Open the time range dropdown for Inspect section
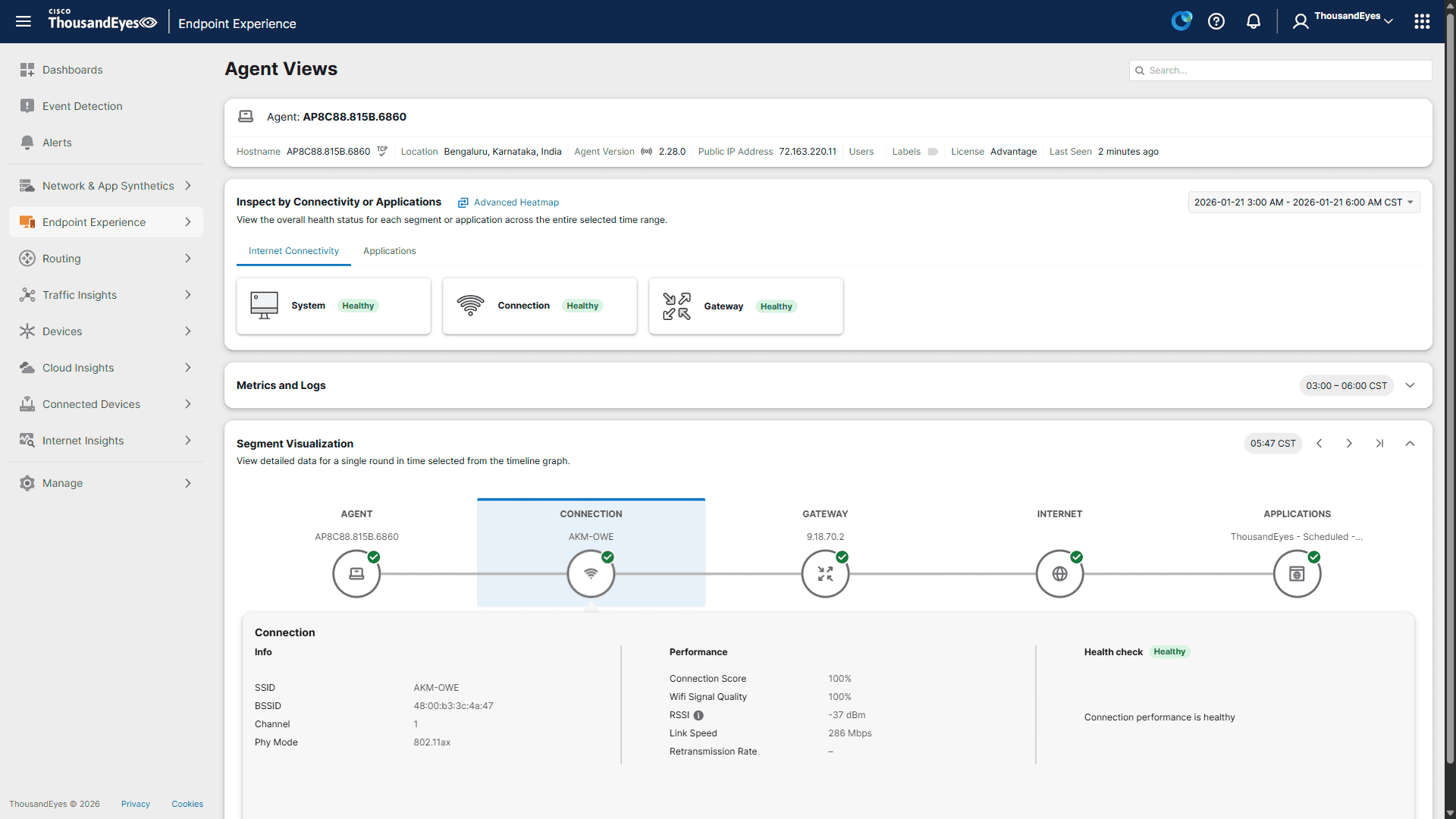This screenshot has height=819, width=1456. [1303, 202]
